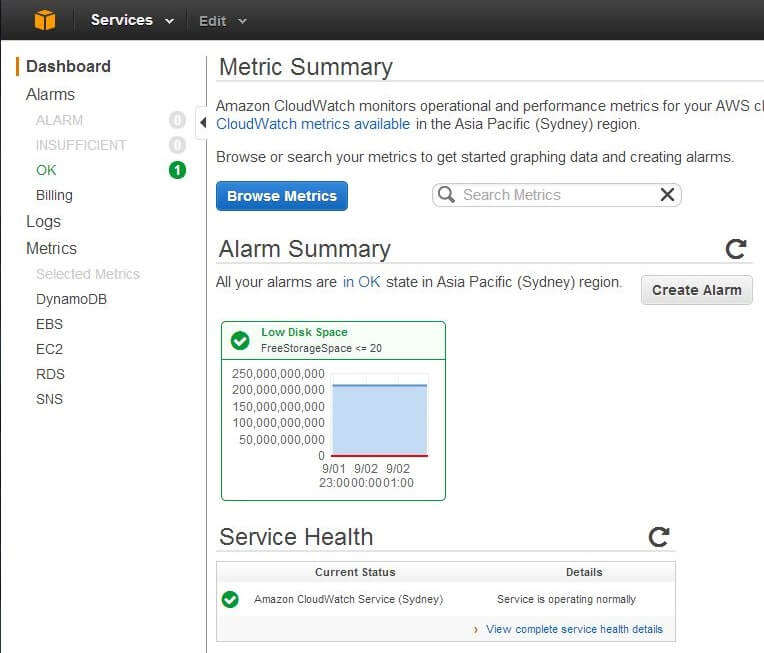This screenshot has height=653, width=764.
Task: View complete service health details
Action: coord(574,629)
